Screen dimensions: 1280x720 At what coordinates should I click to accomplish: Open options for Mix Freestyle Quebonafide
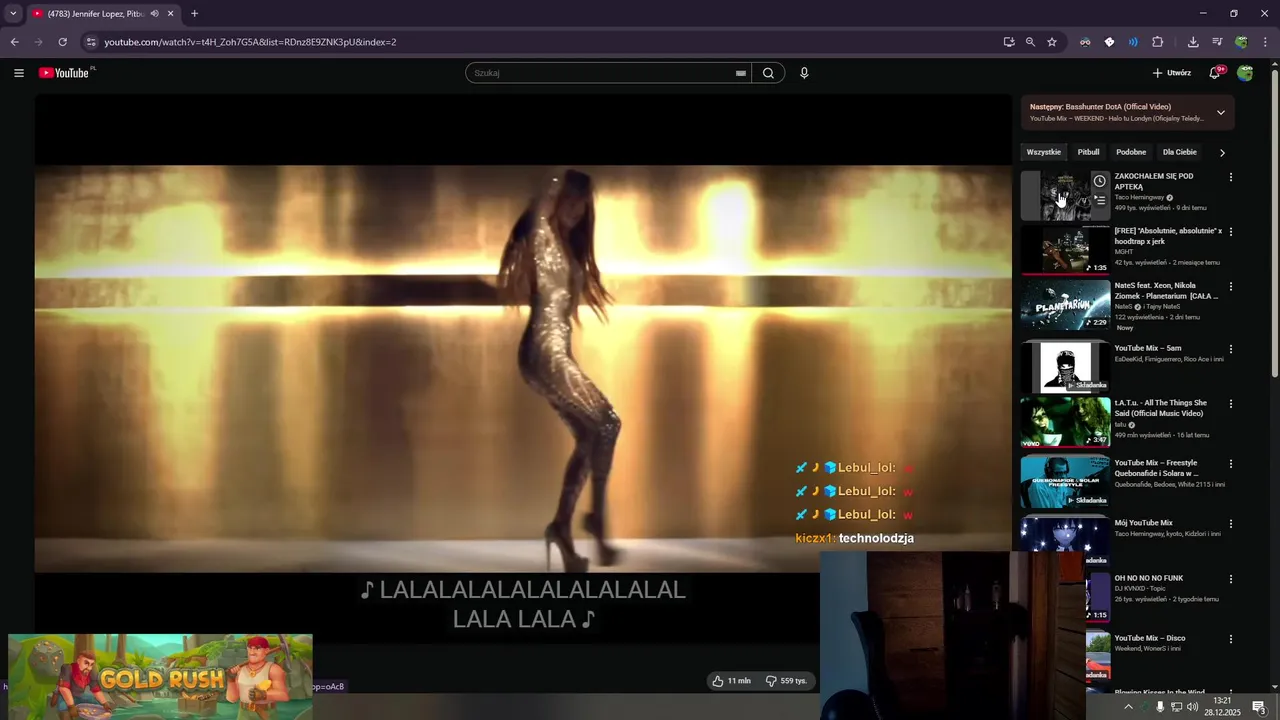(x=1231, y=464)
